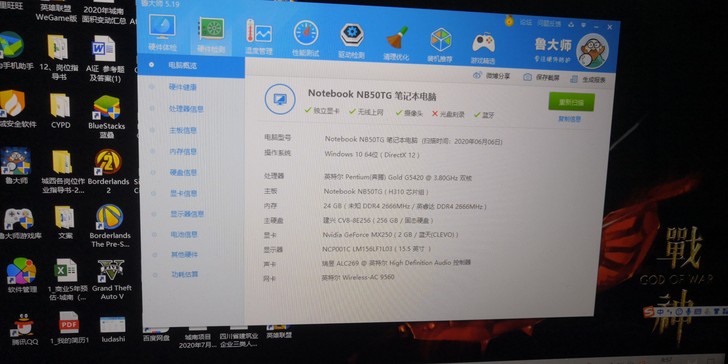This screenshot has height=364, width=728.
Task: Click the 光盘刻录 red X indicator
Action: 448,114
